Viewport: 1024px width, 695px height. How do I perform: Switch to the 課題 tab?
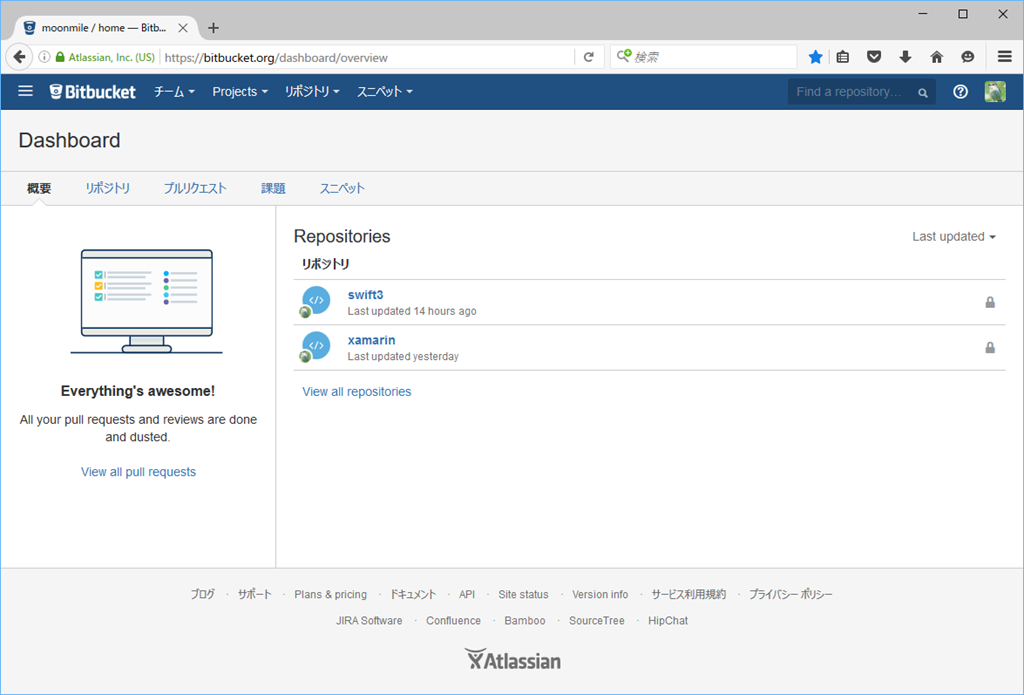point(273,188)
